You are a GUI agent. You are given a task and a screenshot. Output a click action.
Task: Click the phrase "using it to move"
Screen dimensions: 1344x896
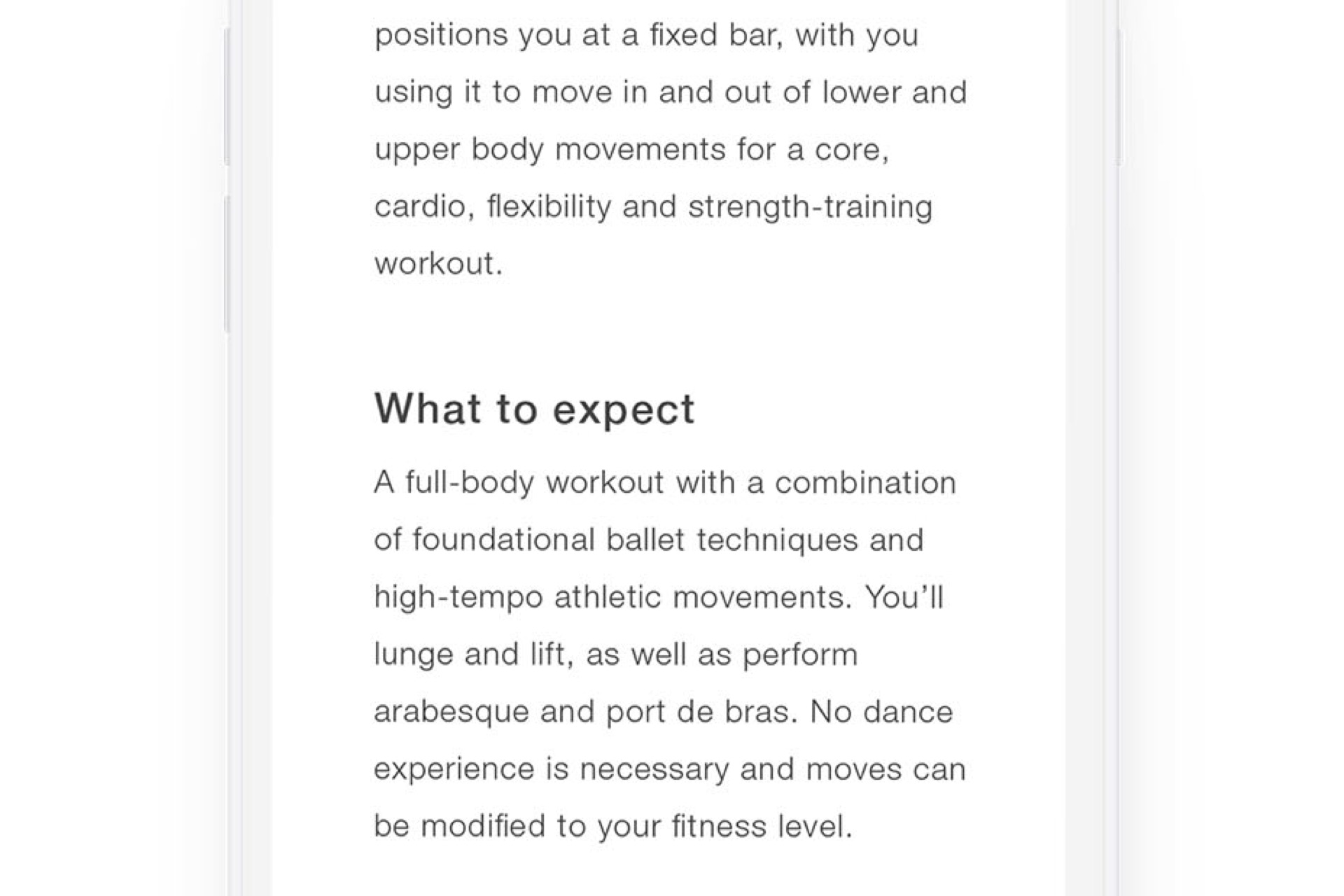[x=493, y=92]
